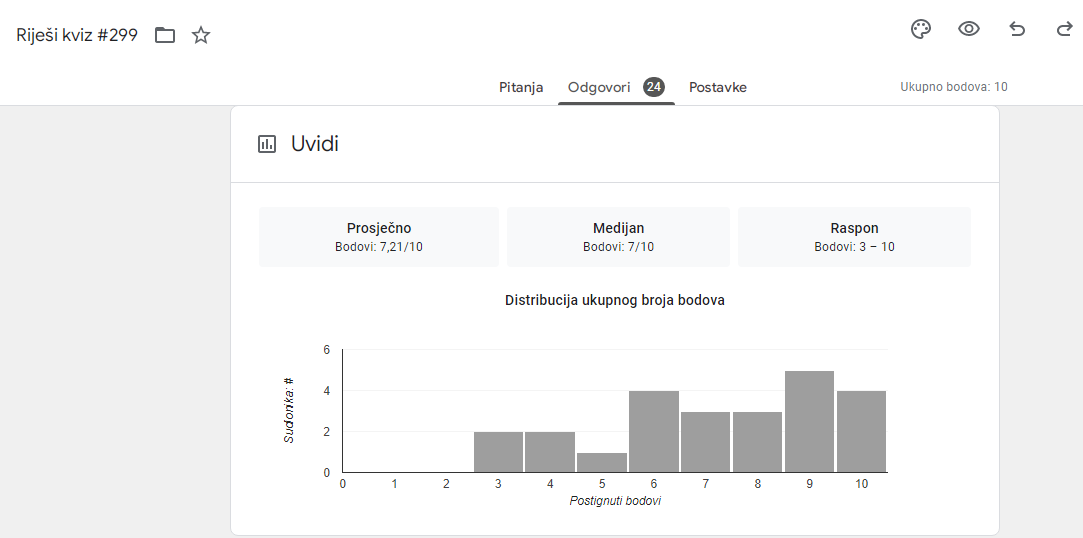Star the form 'Riješi kviz #299'
This screenshot has height=538, width=1083.
click(201, 35)
